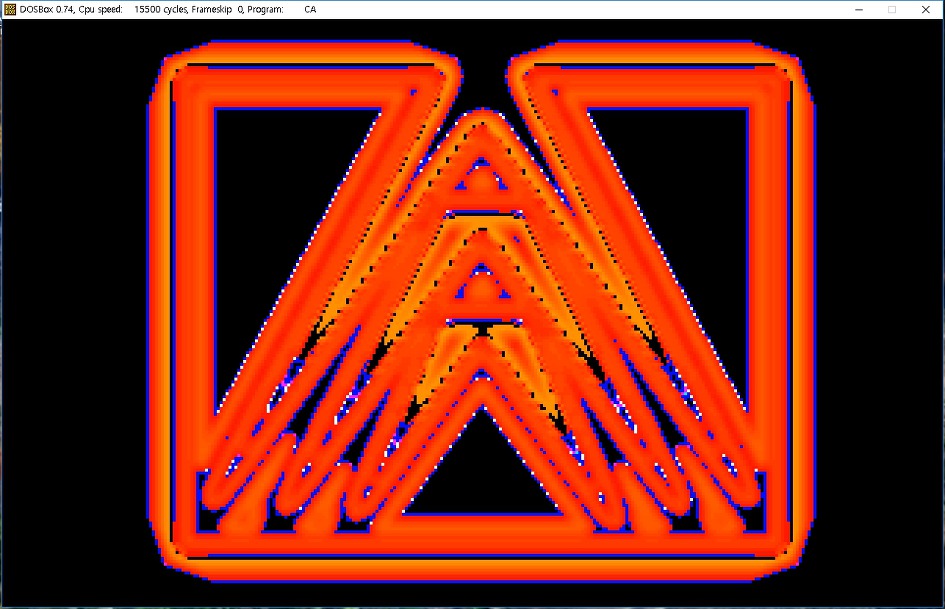This screenshot has width=945, height=609.
Task: Close the DOSBox window
Action: click(926, 9)
